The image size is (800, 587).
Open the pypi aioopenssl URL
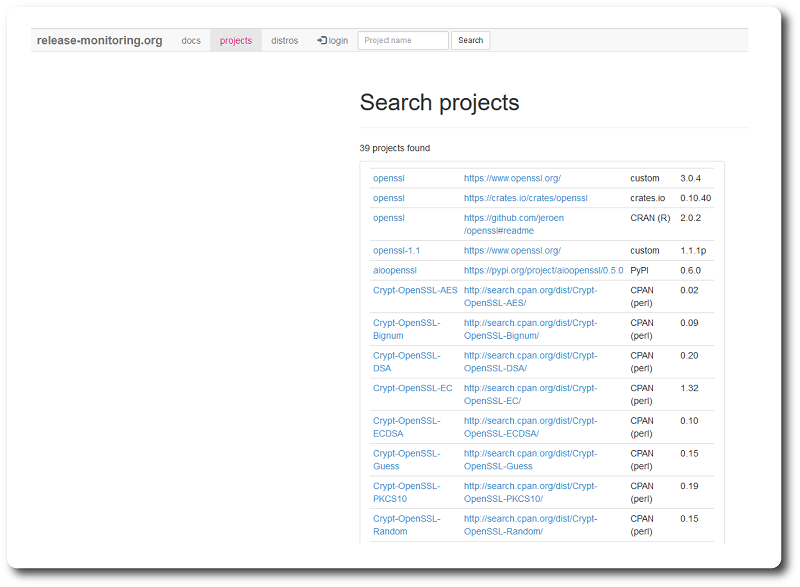click(x=543, y=270)
